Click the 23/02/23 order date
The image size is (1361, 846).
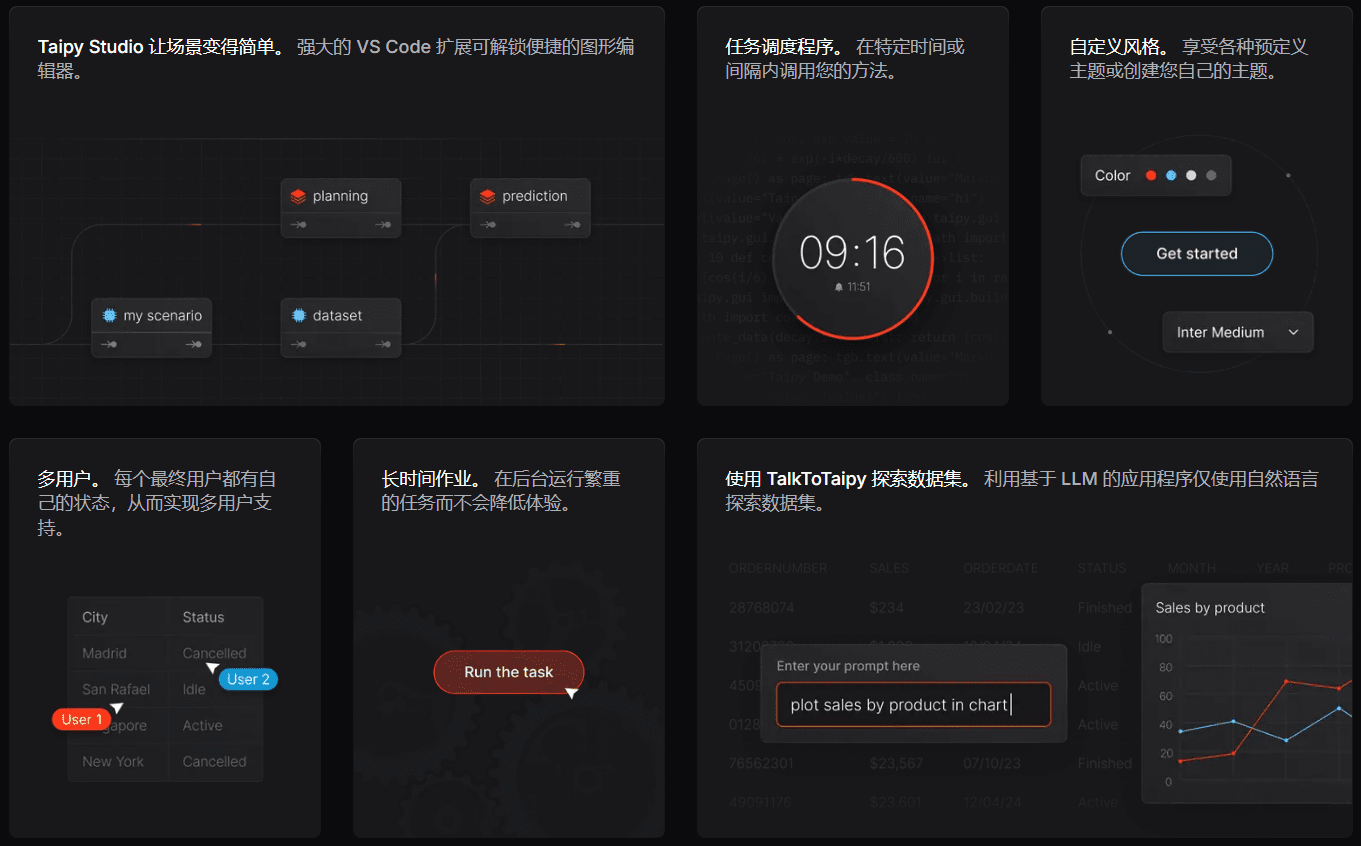[x=993, y=607]
